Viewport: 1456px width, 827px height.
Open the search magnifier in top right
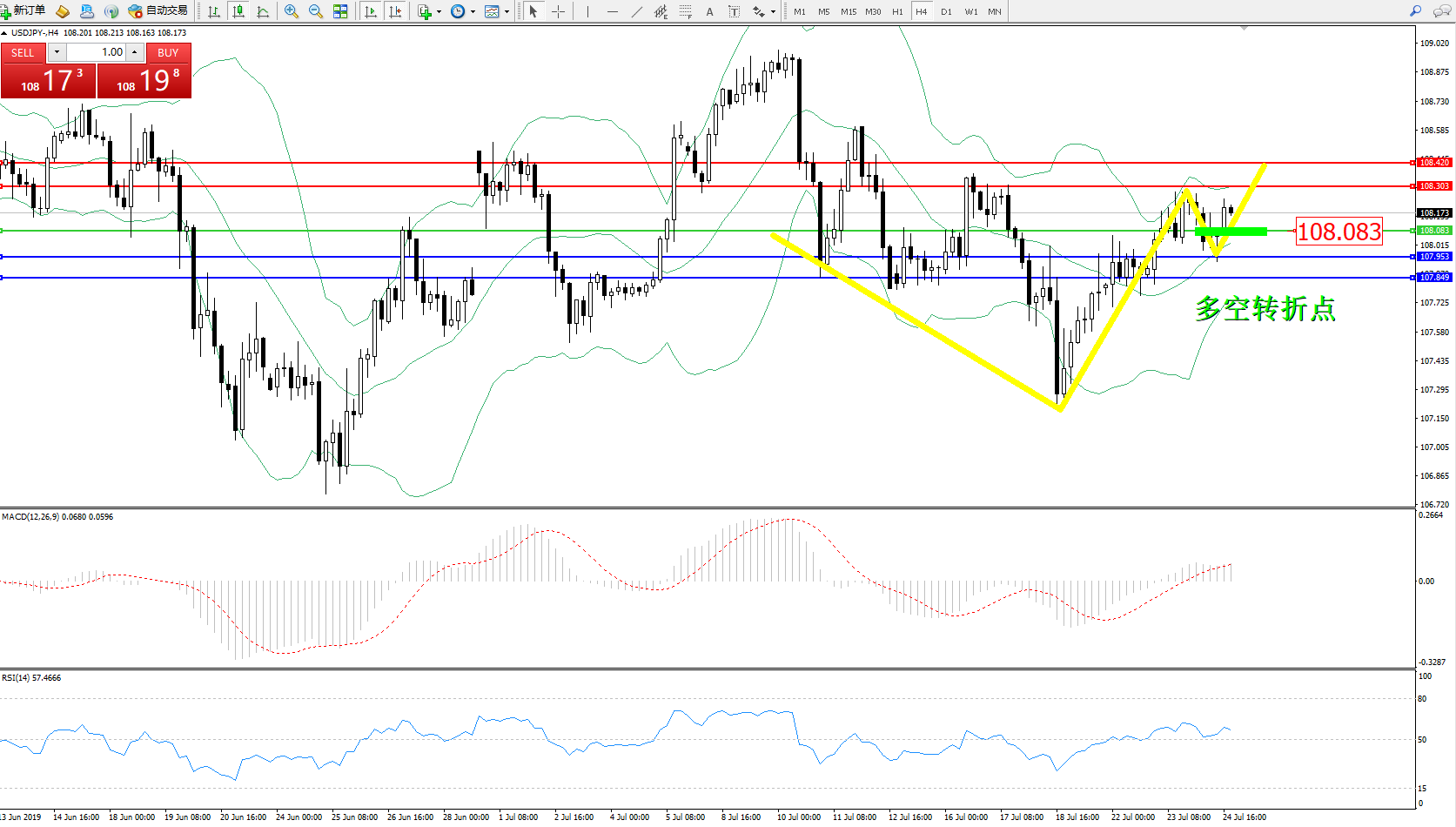(1415, 11)
